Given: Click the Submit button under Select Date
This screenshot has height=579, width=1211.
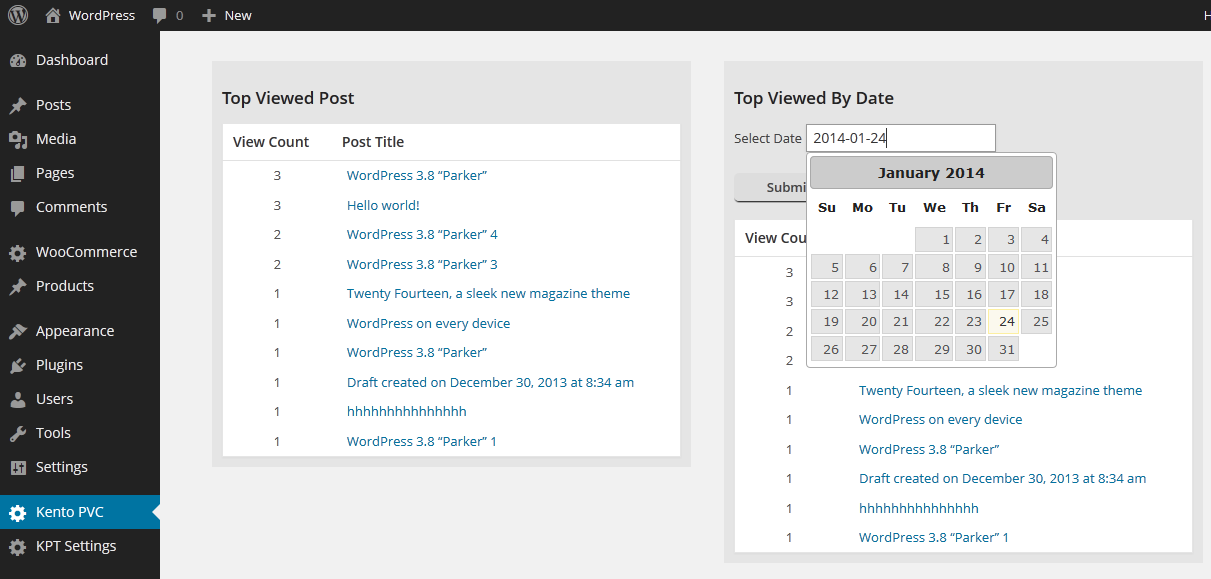Looking at the screenshot, I should (x=771, y=187).
